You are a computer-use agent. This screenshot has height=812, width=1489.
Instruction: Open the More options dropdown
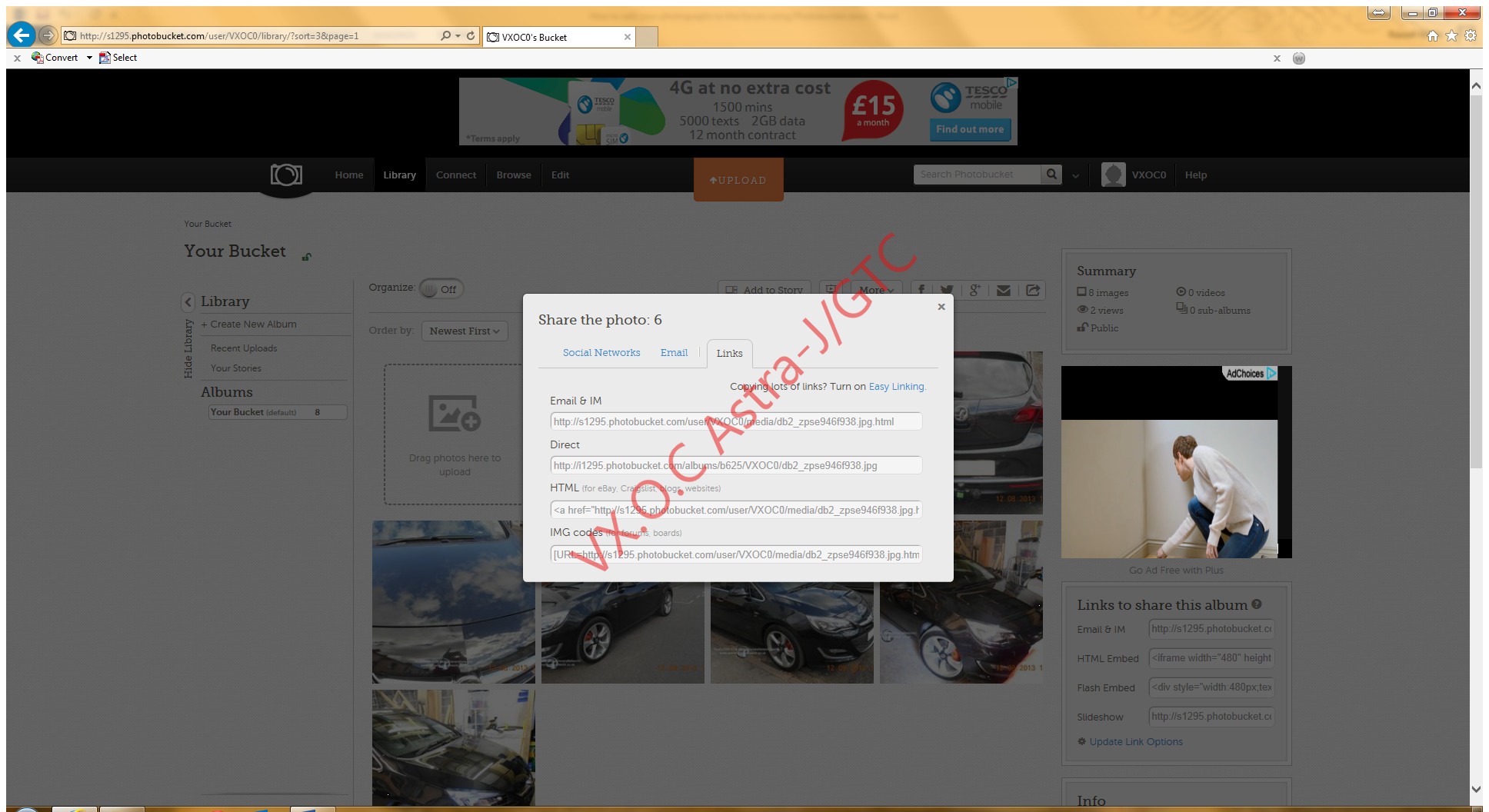[x=876, y=290]
